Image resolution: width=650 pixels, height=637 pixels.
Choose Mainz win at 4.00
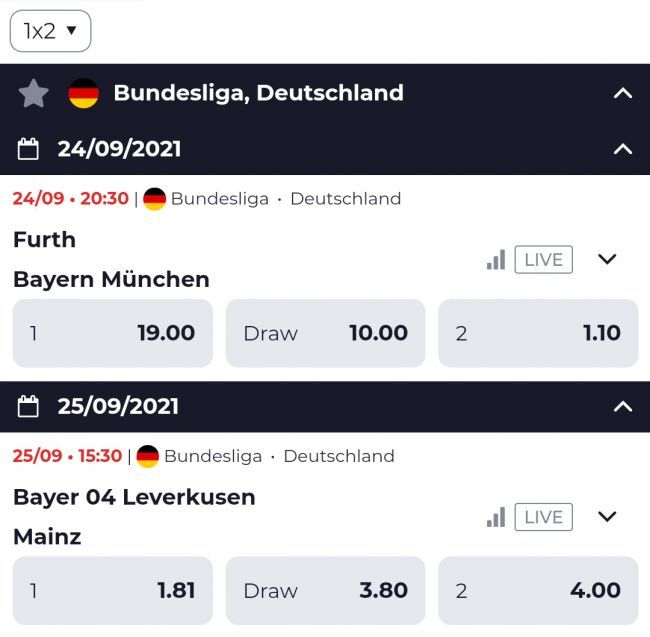click(x=538, y=590)
